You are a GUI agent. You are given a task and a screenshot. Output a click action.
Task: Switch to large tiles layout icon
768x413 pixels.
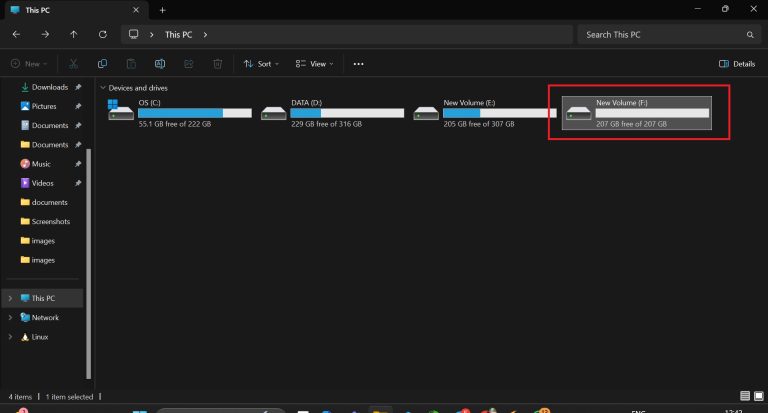(759, 396)
